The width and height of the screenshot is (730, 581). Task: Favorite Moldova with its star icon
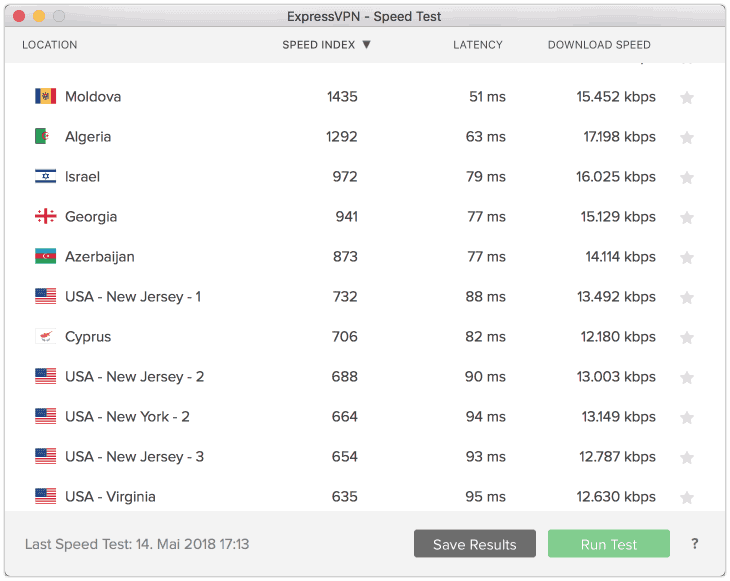tap(687, 97)
